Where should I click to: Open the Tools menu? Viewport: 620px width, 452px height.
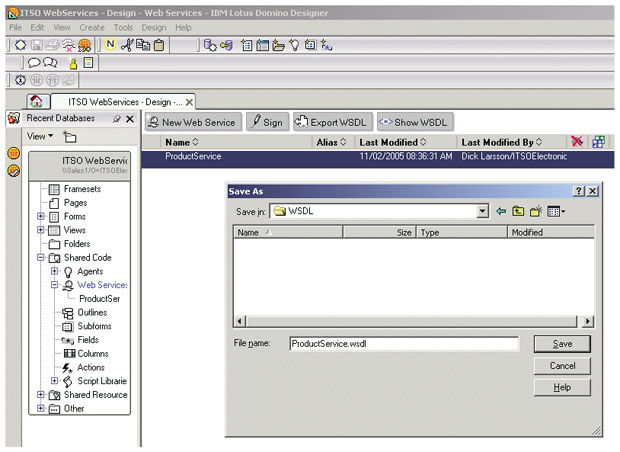pos(123,27)
